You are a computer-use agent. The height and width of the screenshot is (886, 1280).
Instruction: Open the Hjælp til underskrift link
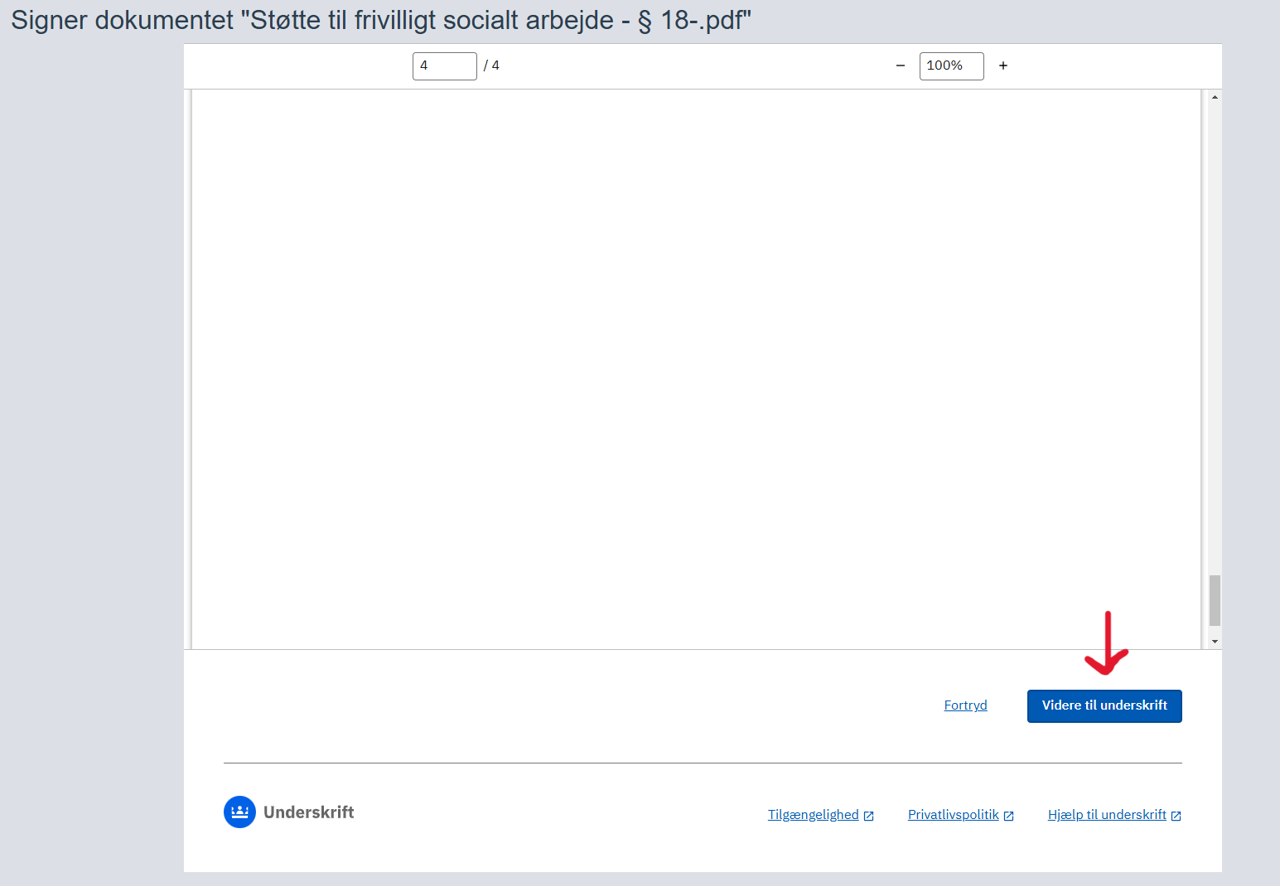pyautogui.click(x=1107, y=815)
